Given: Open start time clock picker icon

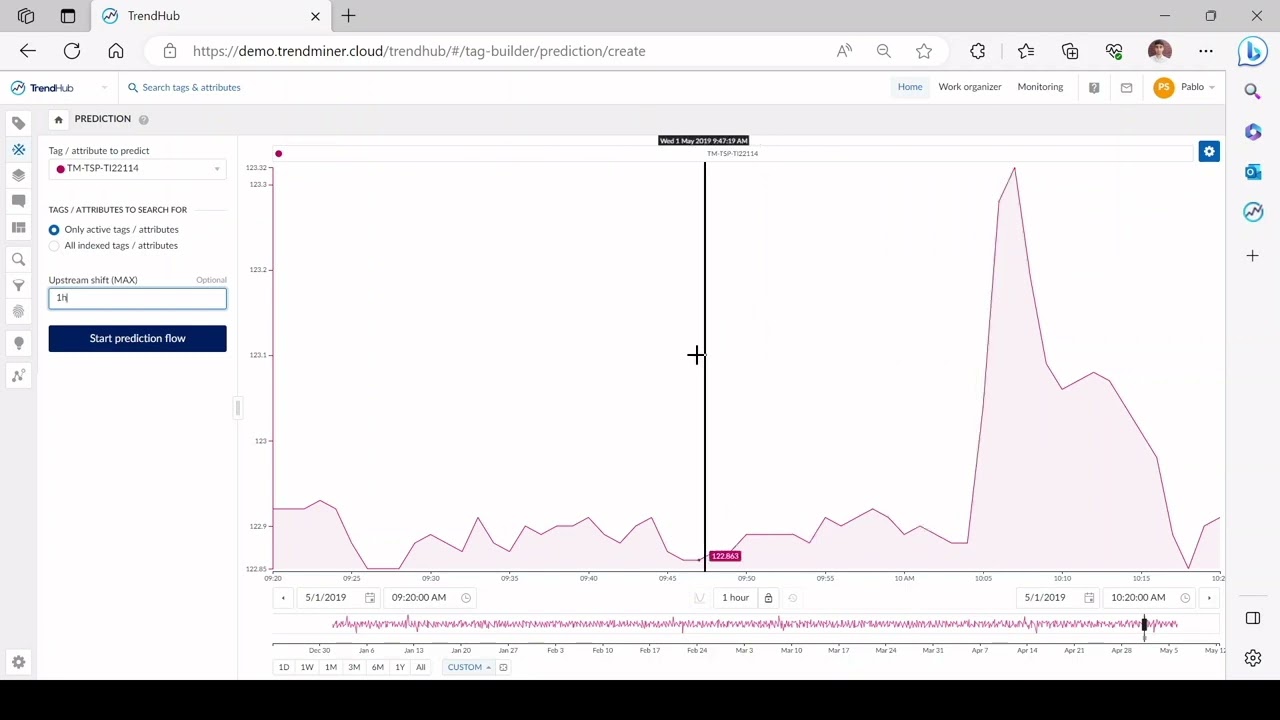Looking at the screenshot, I should (x=465, y=598).
